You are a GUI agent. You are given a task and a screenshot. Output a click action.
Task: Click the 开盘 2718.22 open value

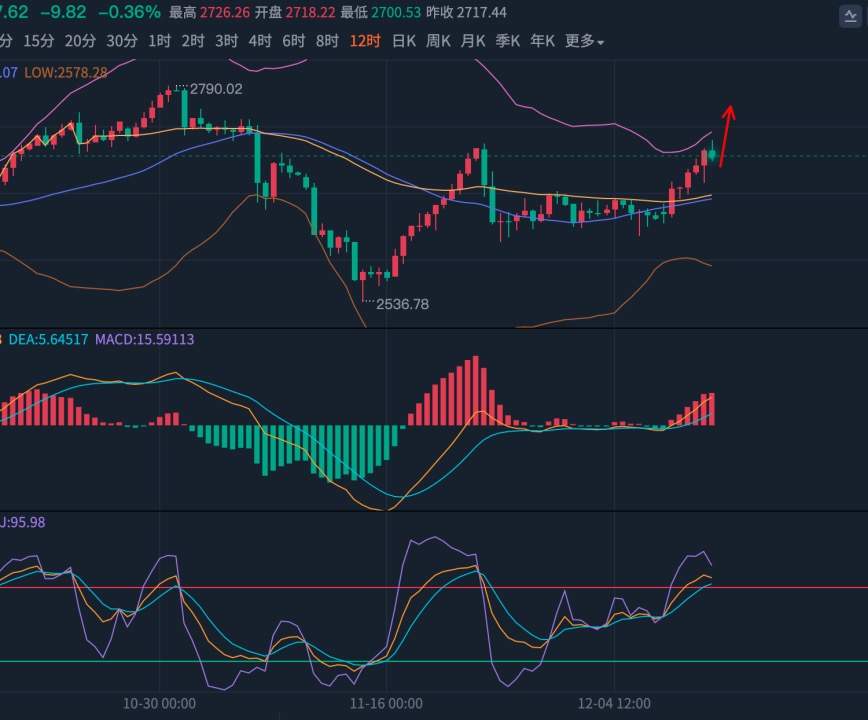(295, 12)
